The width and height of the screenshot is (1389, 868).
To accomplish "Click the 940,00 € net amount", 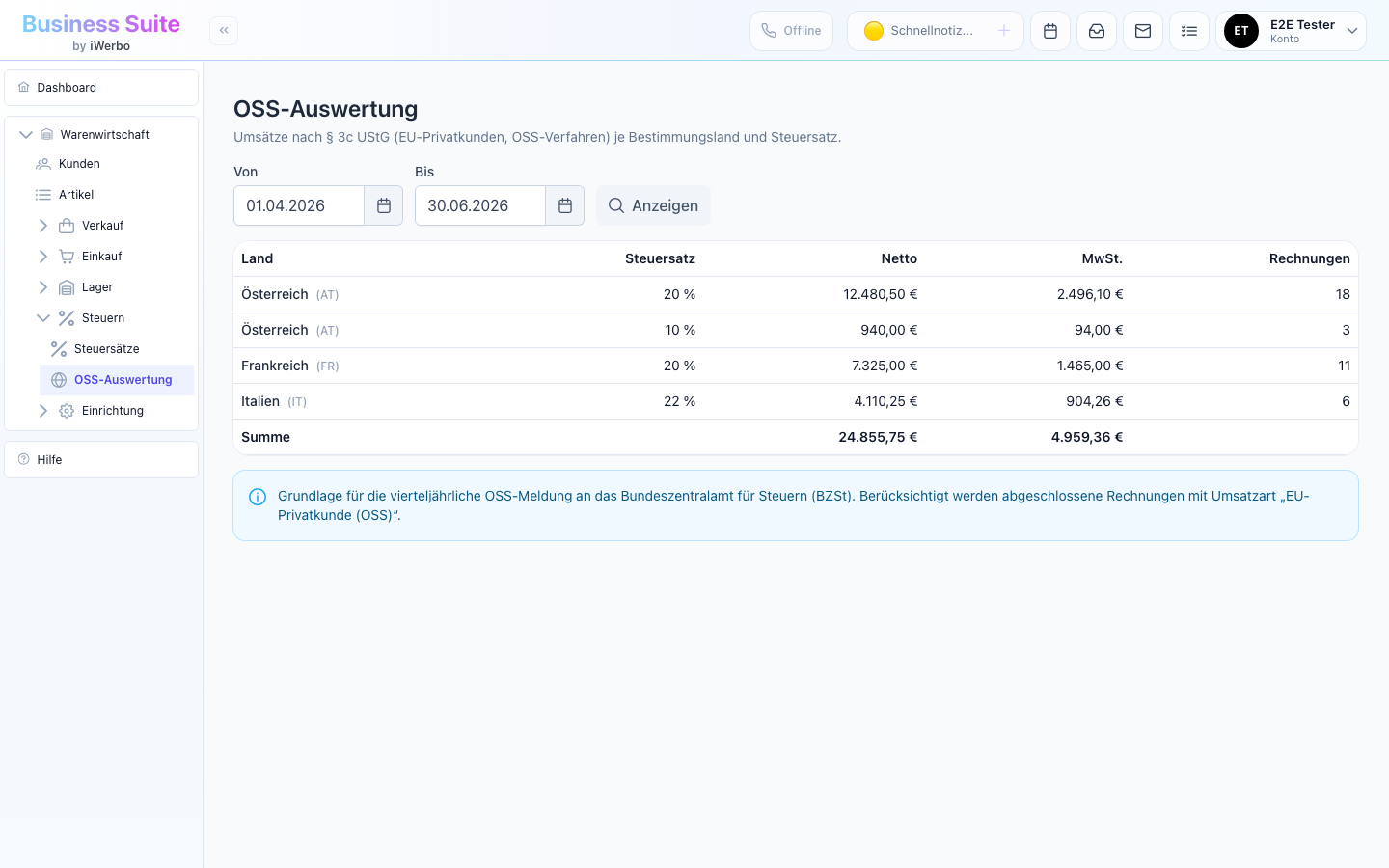I will (888, 330).
